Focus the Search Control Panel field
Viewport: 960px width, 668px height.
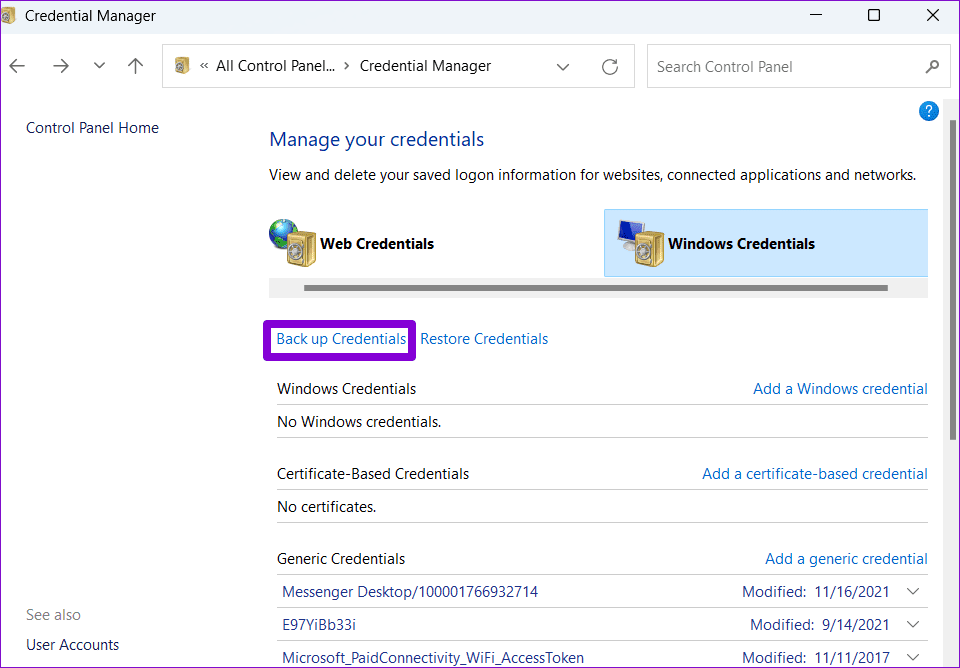[x=784, y=66]
